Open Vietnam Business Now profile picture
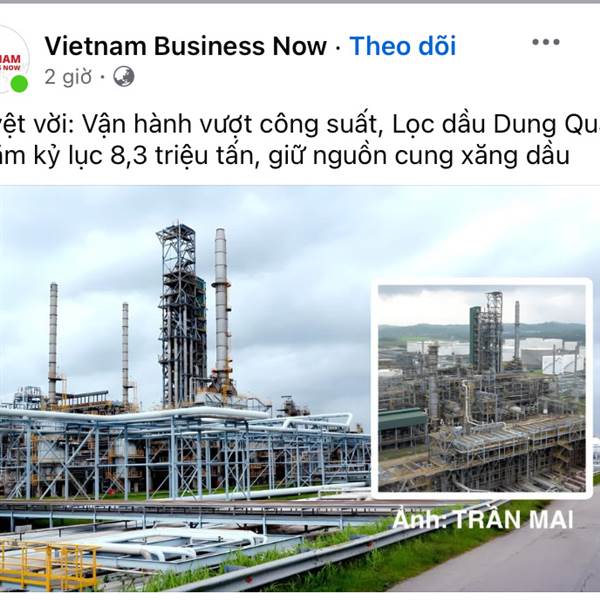This screenshot has width=600, height=600. (x=12, y=59)
